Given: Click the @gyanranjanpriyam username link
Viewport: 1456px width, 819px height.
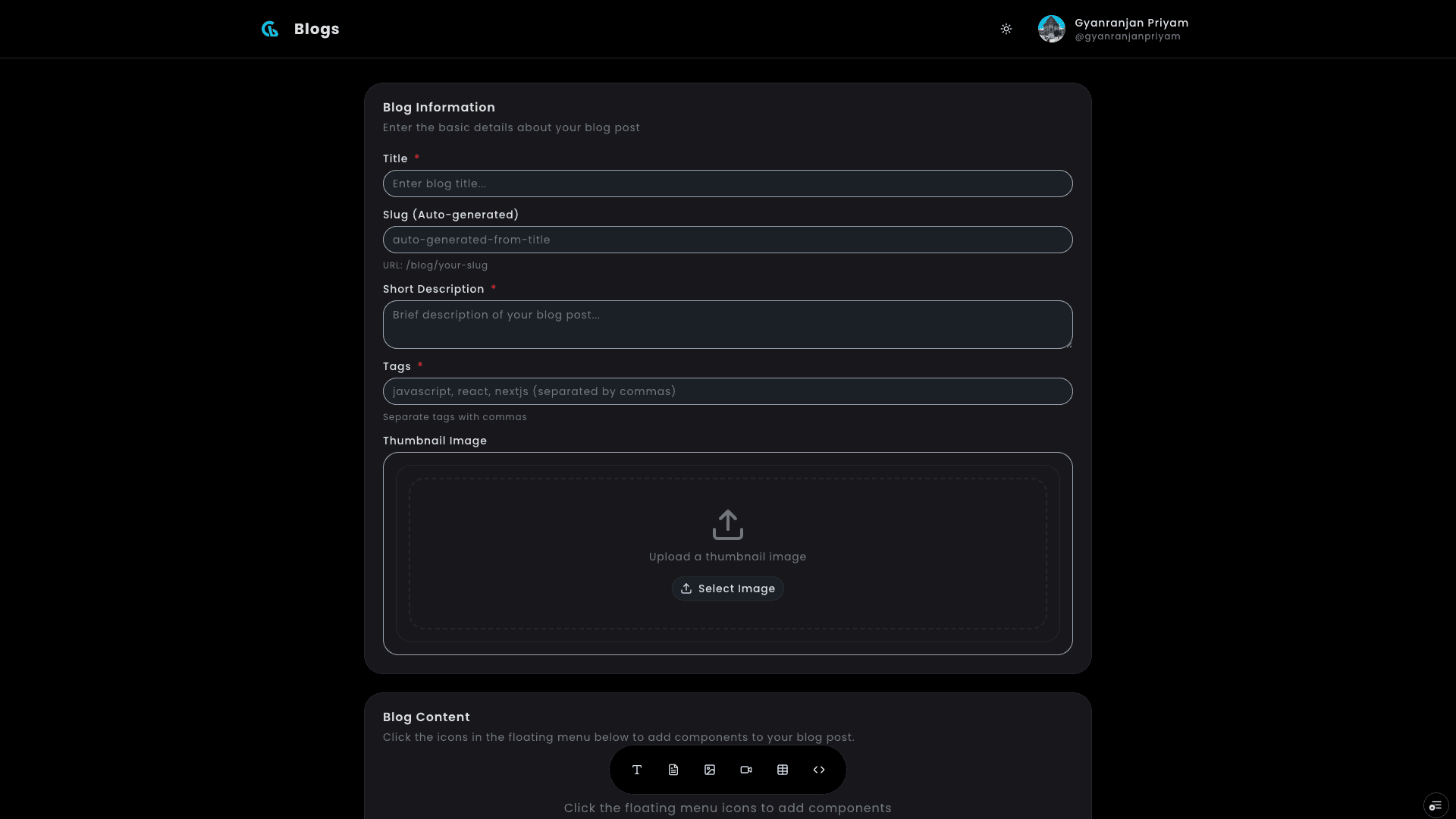Looking at the screenshot, I should point(1128,36).
